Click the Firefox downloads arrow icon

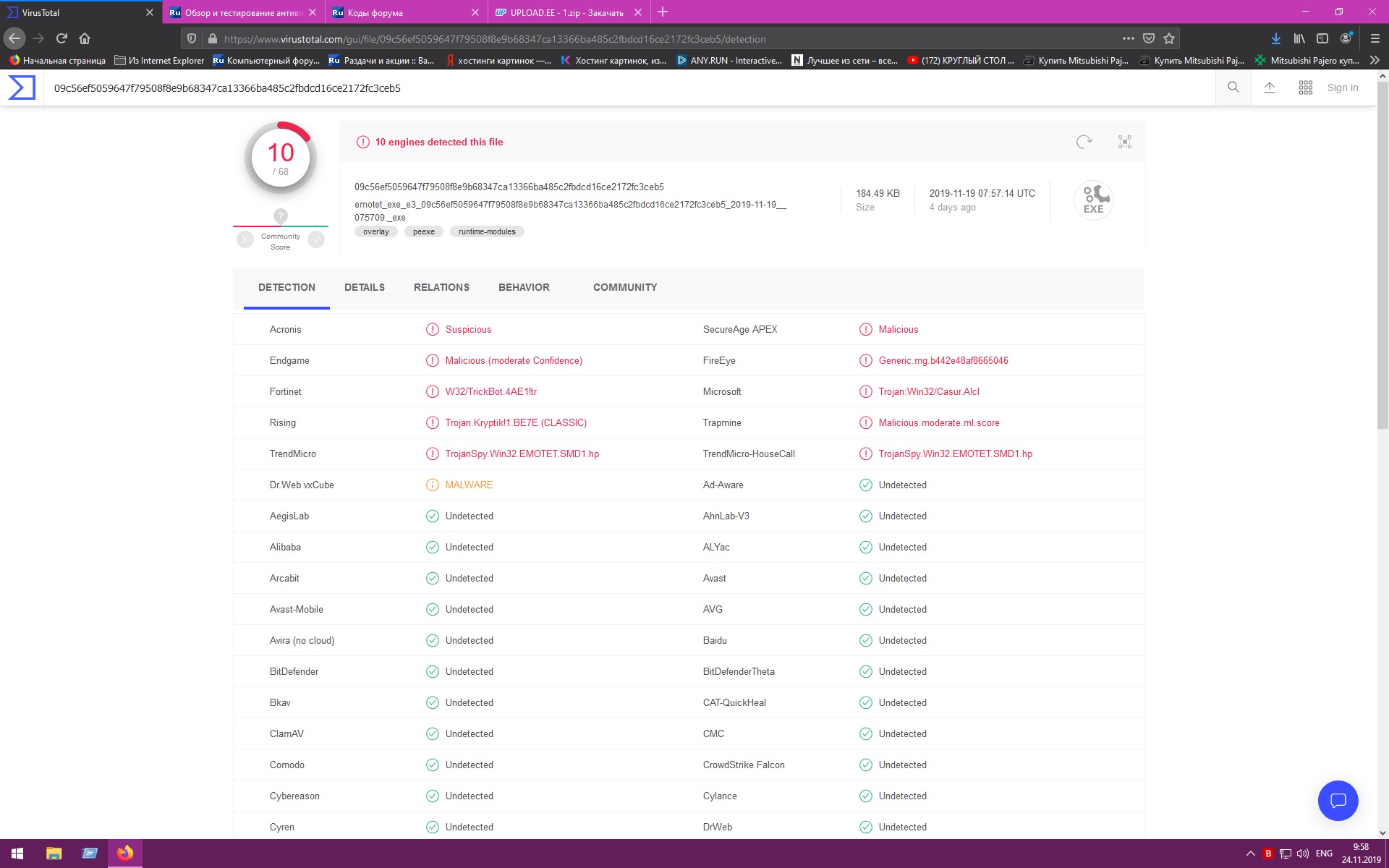[x=1276, y=38]
